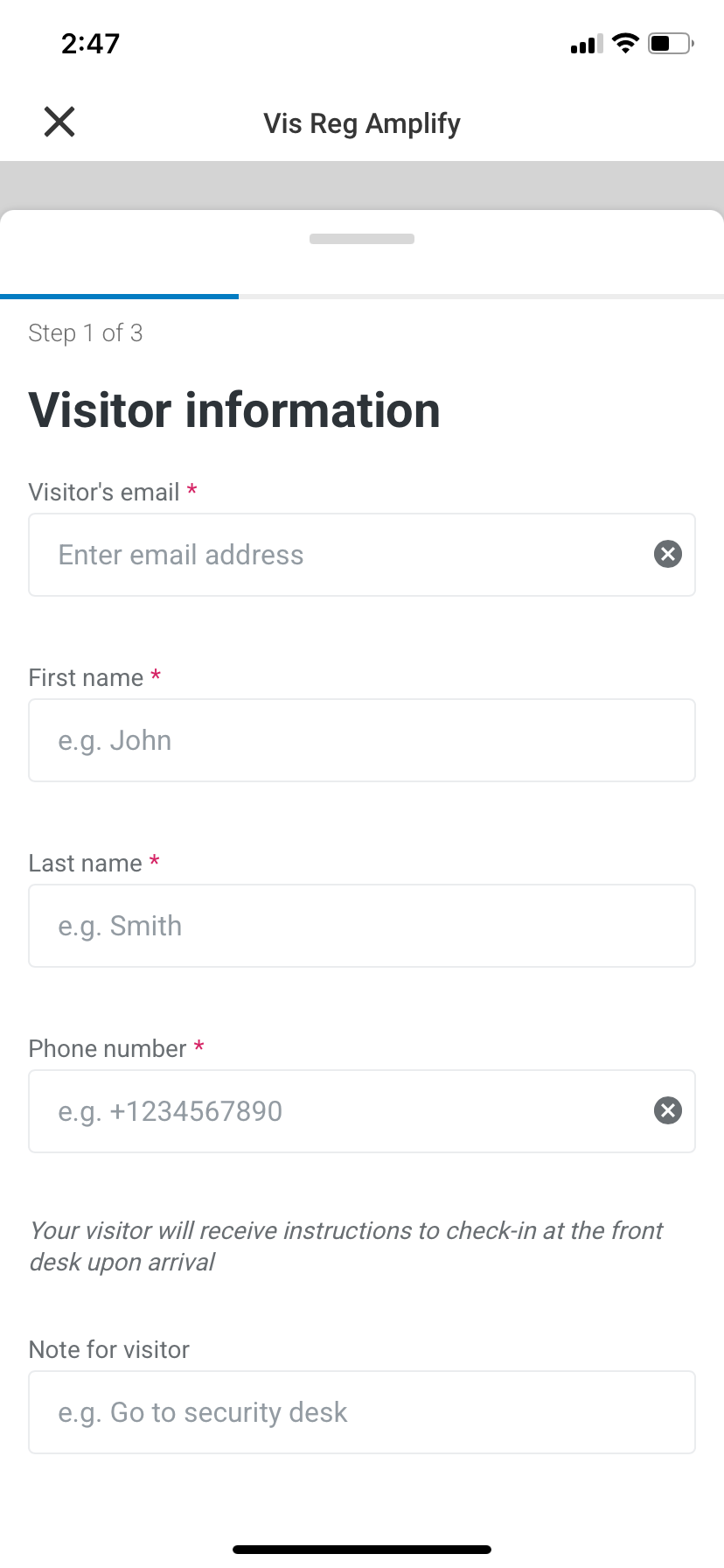The width and height of the screenshot is (724, 1568).
Task: Focus the Phone number input field
Action: 341,1111
